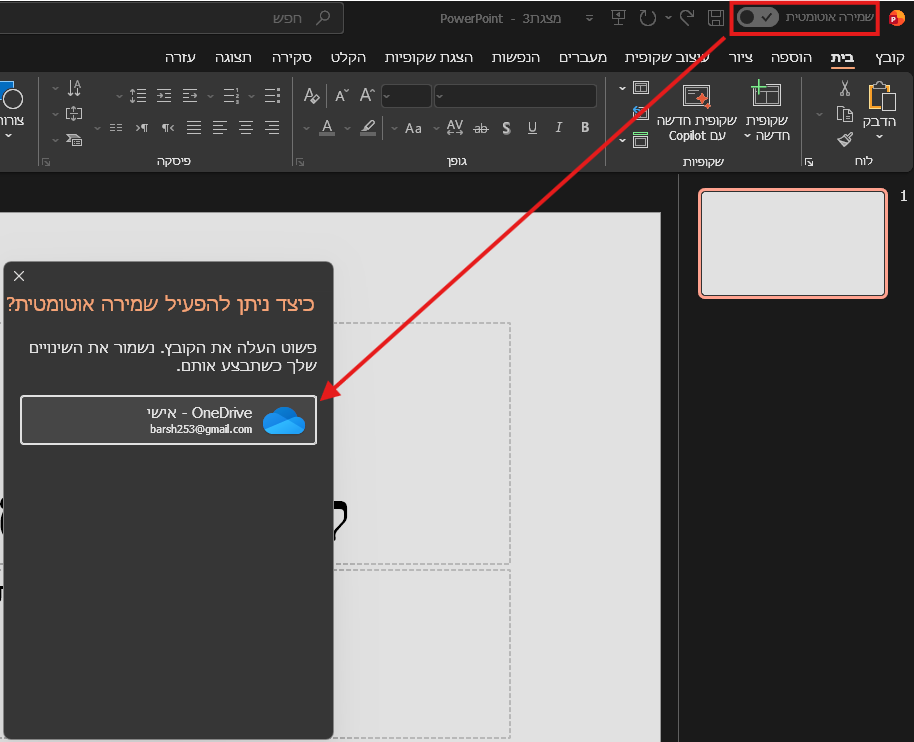
Task: Open the Undo history dropdown arrow
Action: pos(669,18)
